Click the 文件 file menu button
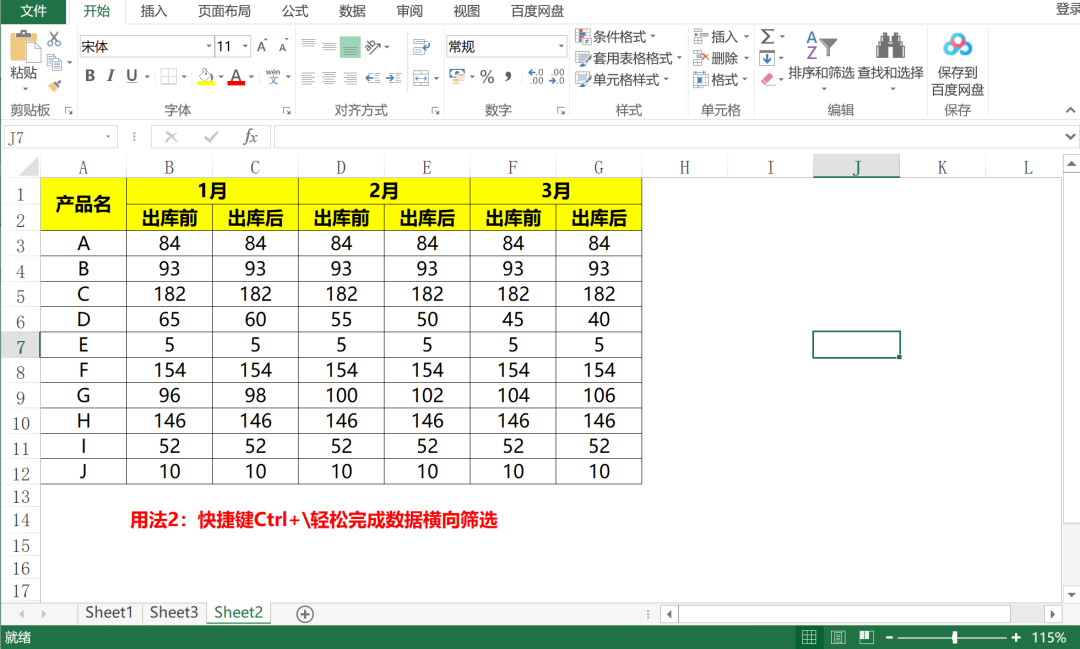Viewport: 1080px width, 649px height. tap(34, 11)
